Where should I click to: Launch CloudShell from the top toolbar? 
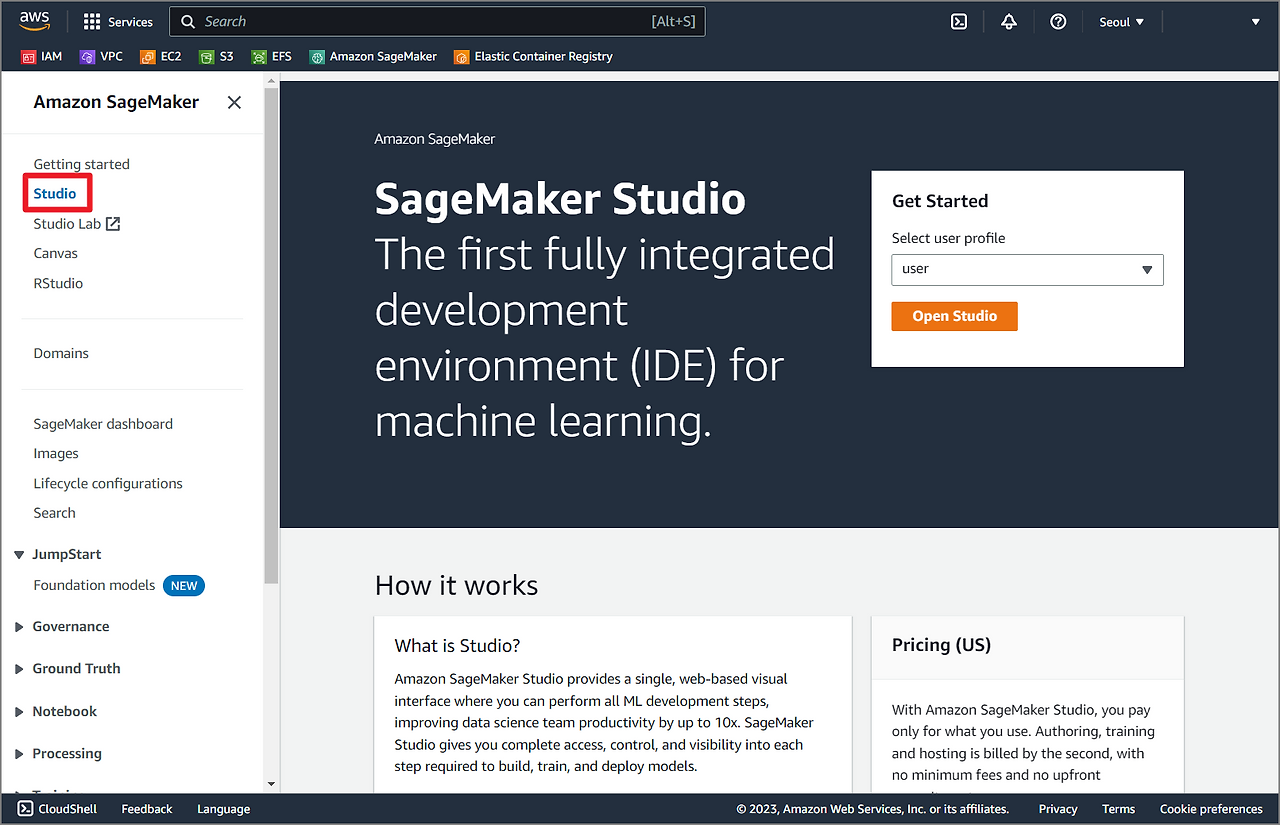click(x=959, y=21)
